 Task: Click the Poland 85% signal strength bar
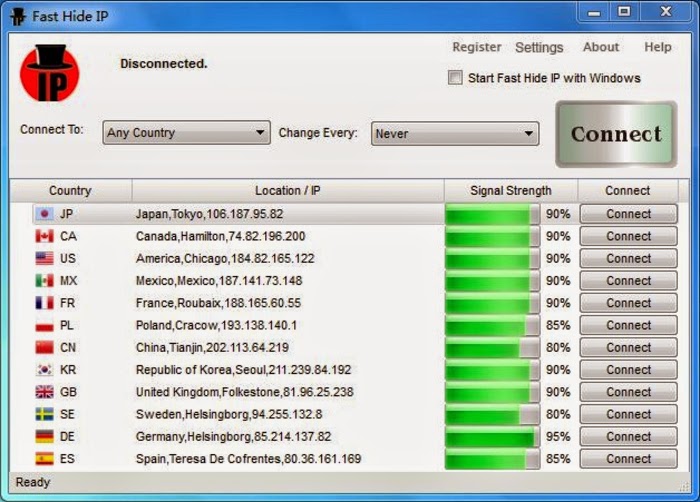tap(492, 325)
